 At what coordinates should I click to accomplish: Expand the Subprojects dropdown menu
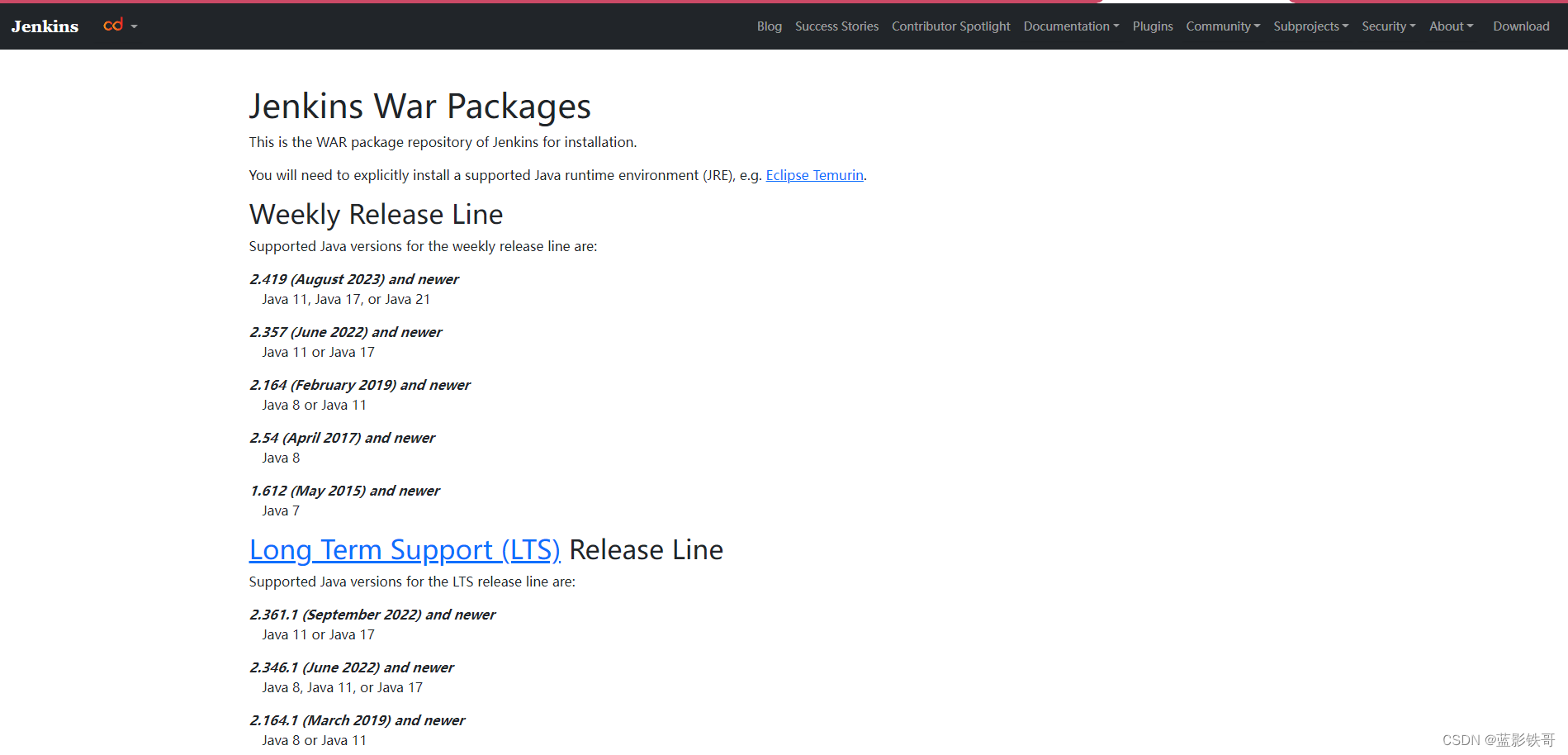click(x=1310, y=26)
